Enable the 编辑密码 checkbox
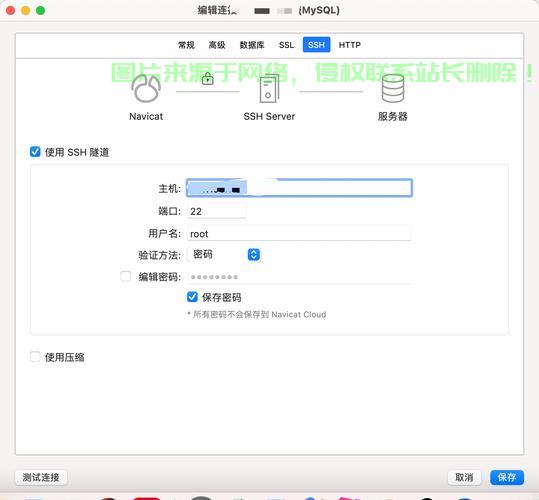 coord(125,276)
